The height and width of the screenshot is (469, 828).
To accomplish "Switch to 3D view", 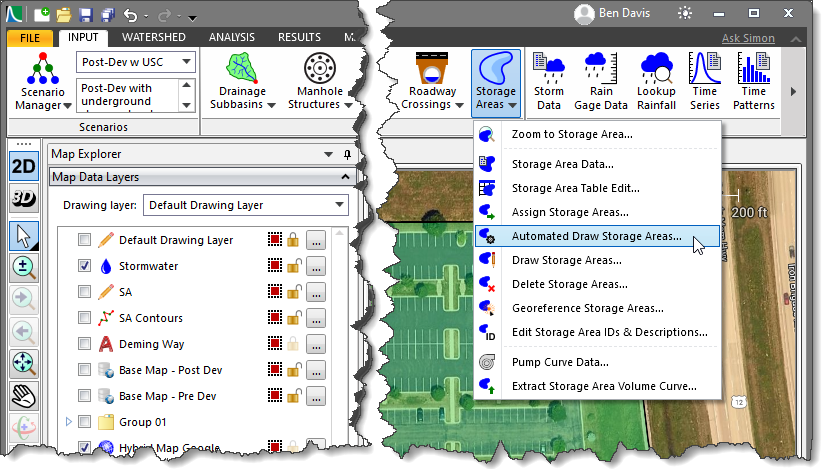I will (x=24, y=199).
